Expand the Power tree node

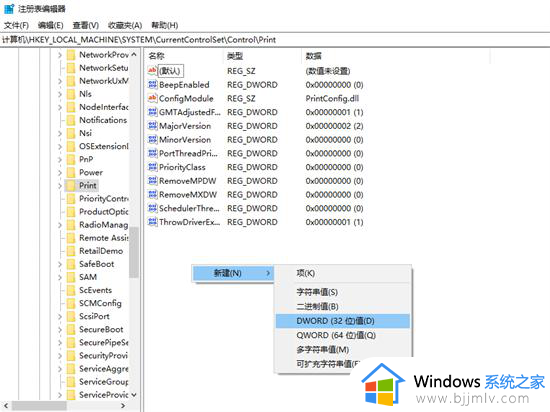click(x=60, y=173)
